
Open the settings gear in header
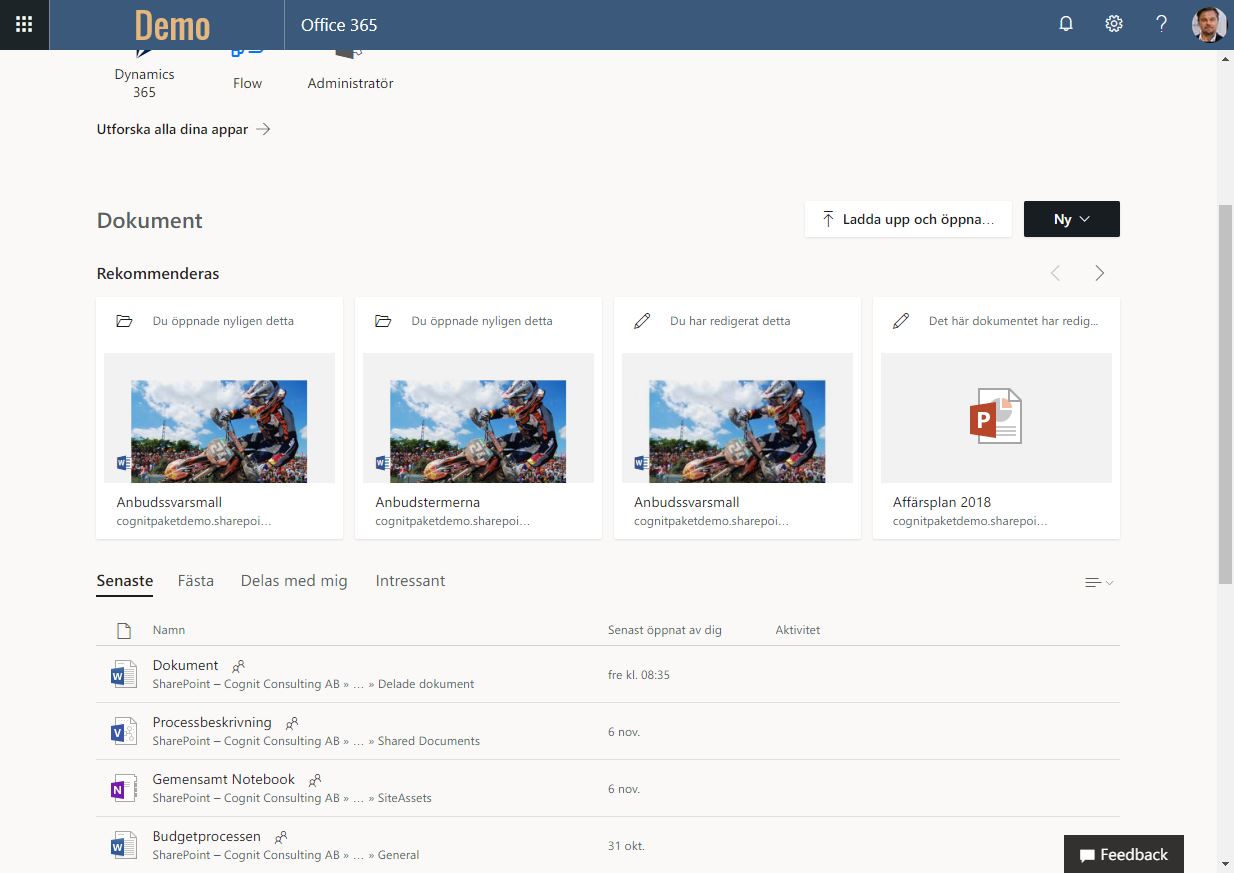click(x=1114, y=25)
